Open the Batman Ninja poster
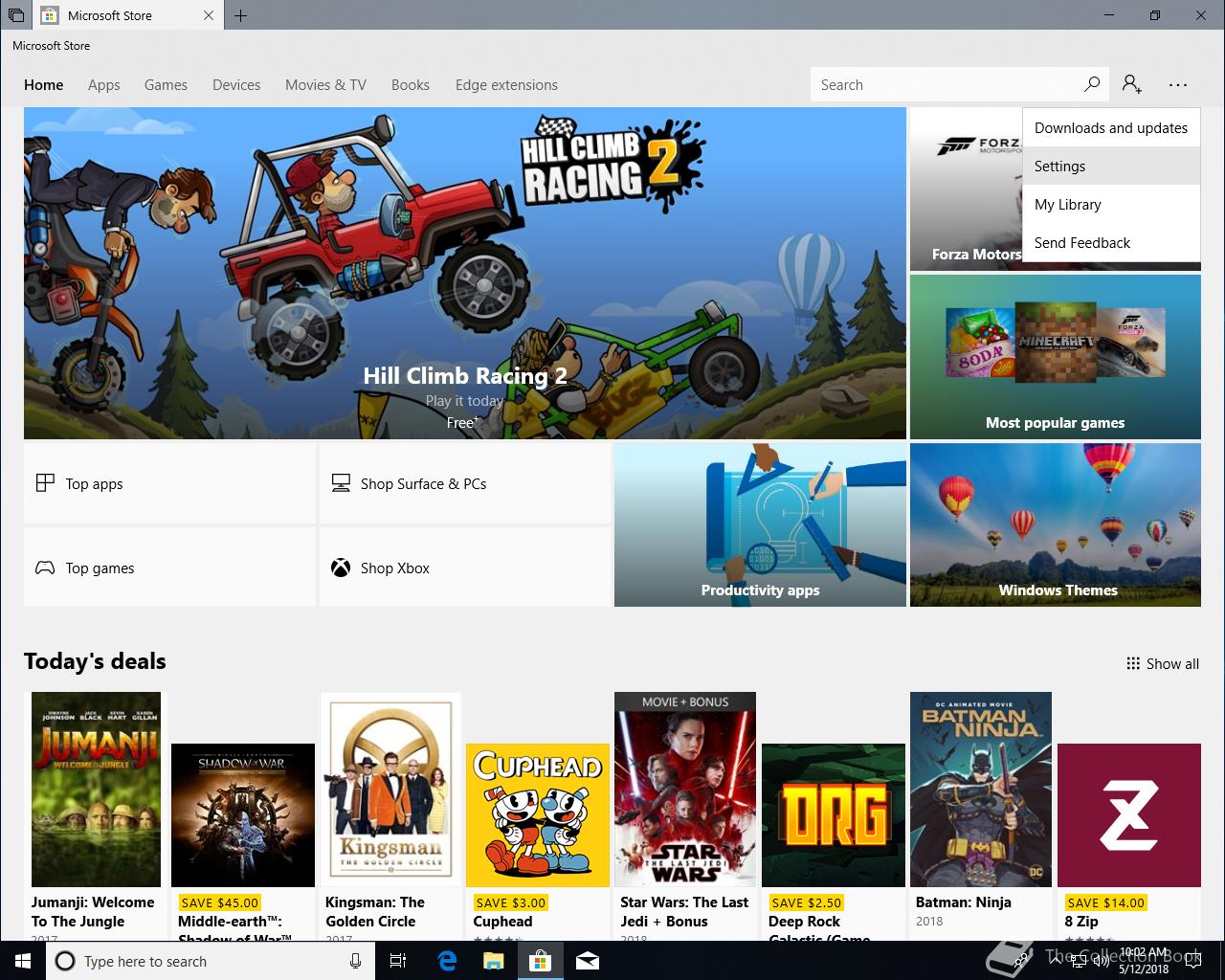 point(981,790)
